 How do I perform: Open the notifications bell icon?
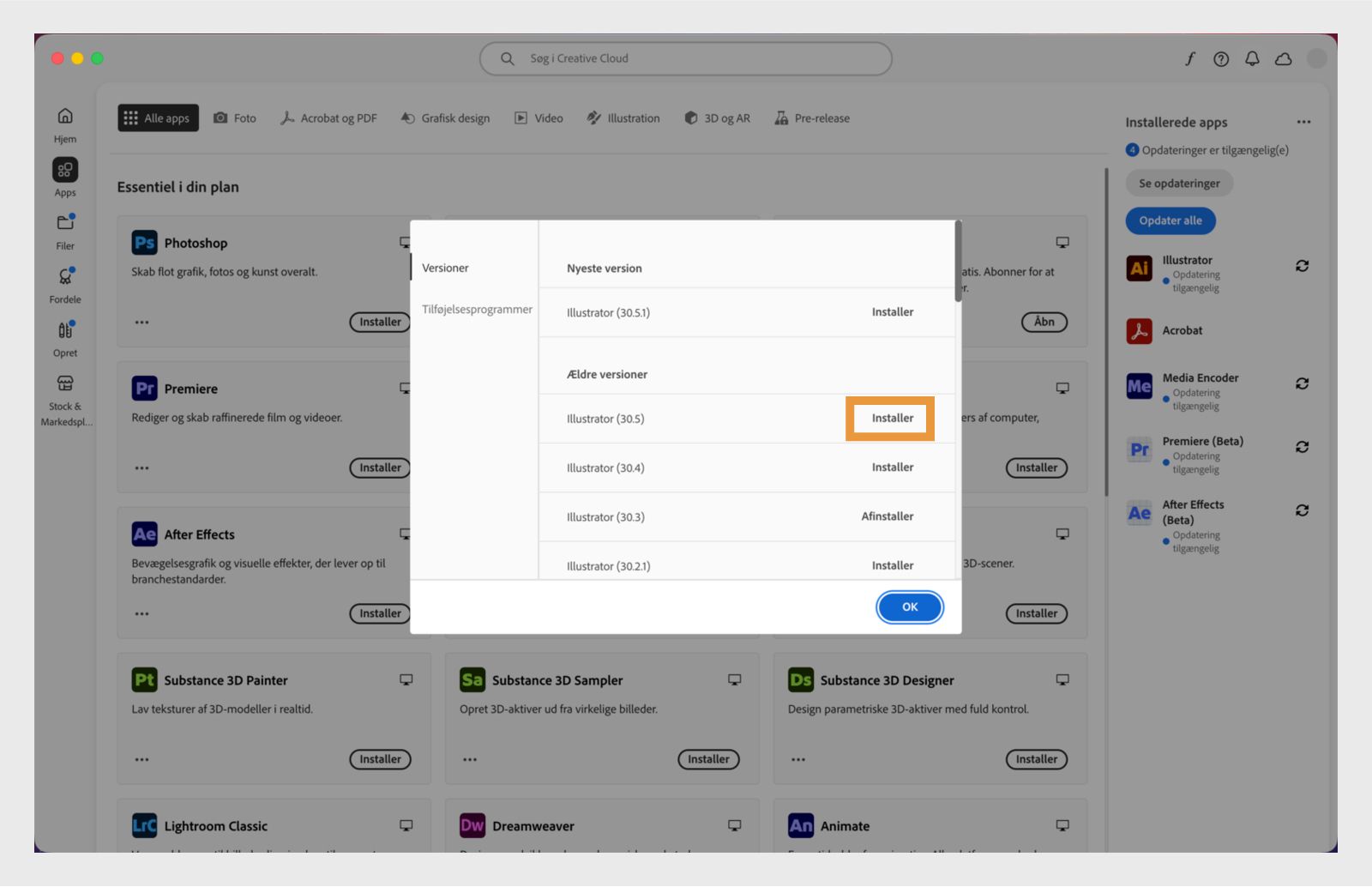[x=1252, y=58]
